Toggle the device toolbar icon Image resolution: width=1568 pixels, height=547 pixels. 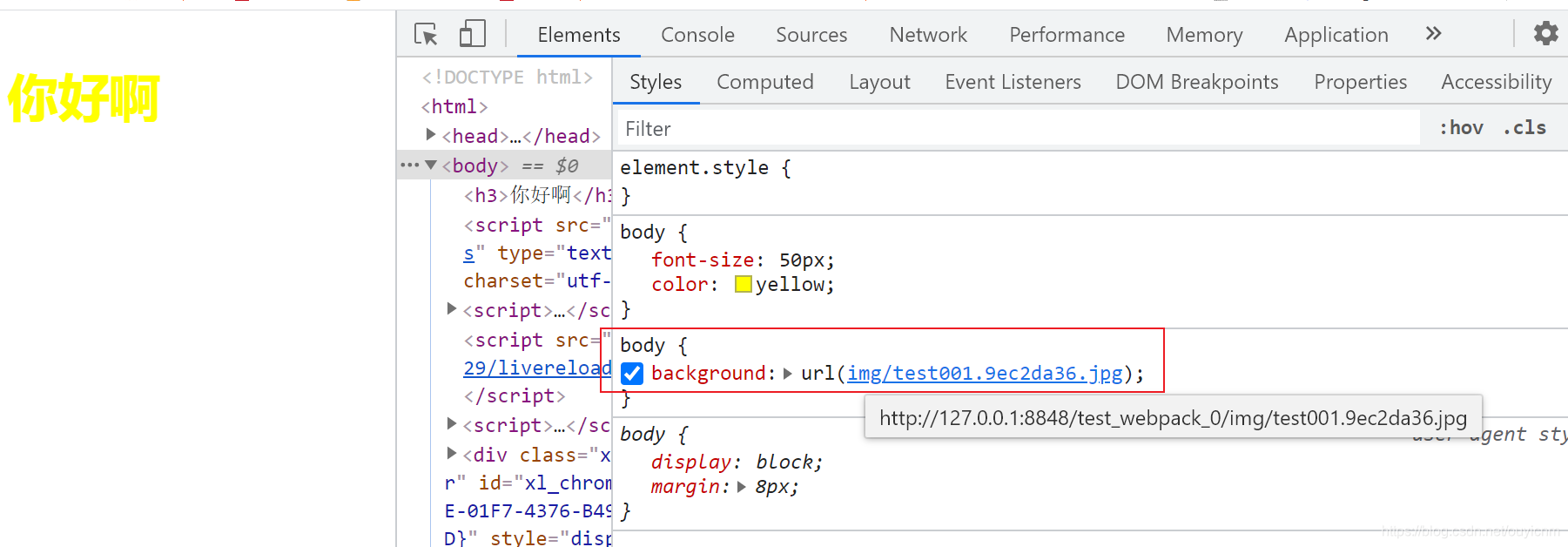pyautogui.click(x=472, y=34)
